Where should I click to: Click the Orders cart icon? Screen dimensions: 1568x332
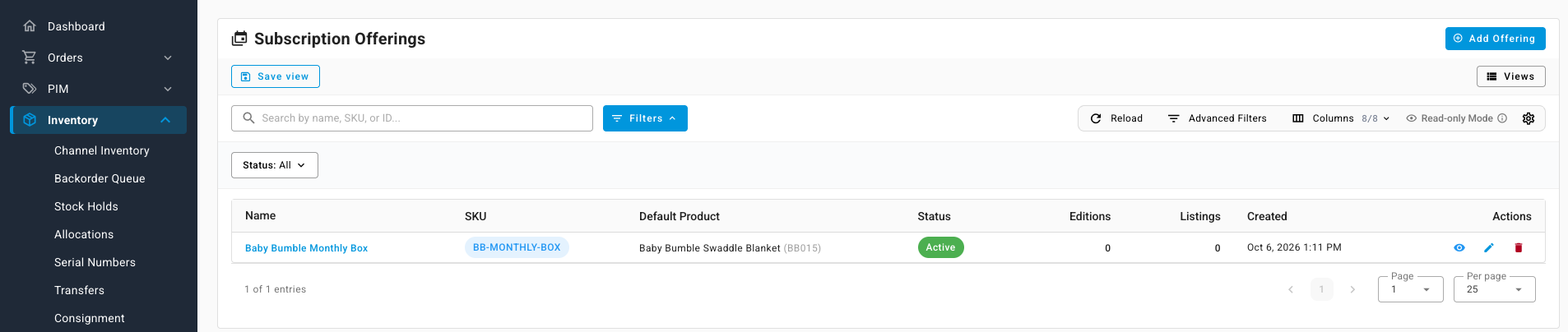30,58
